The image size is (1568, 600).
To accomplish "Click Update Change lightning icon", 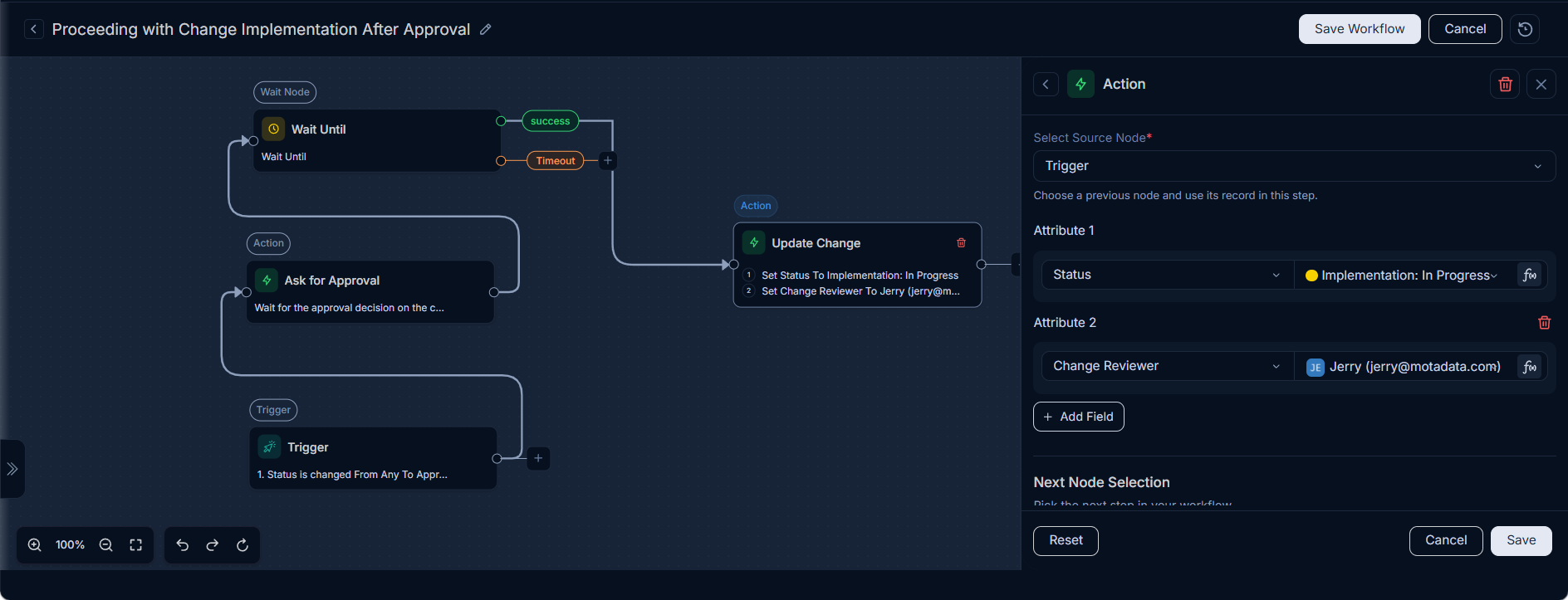I will (754, 243).
